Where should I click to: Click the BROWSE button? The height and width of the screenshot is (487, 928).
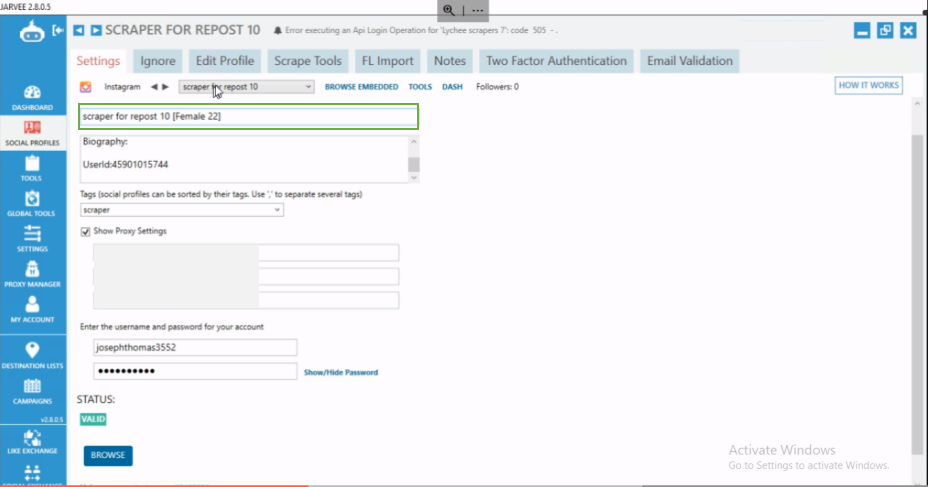(108, 455)
